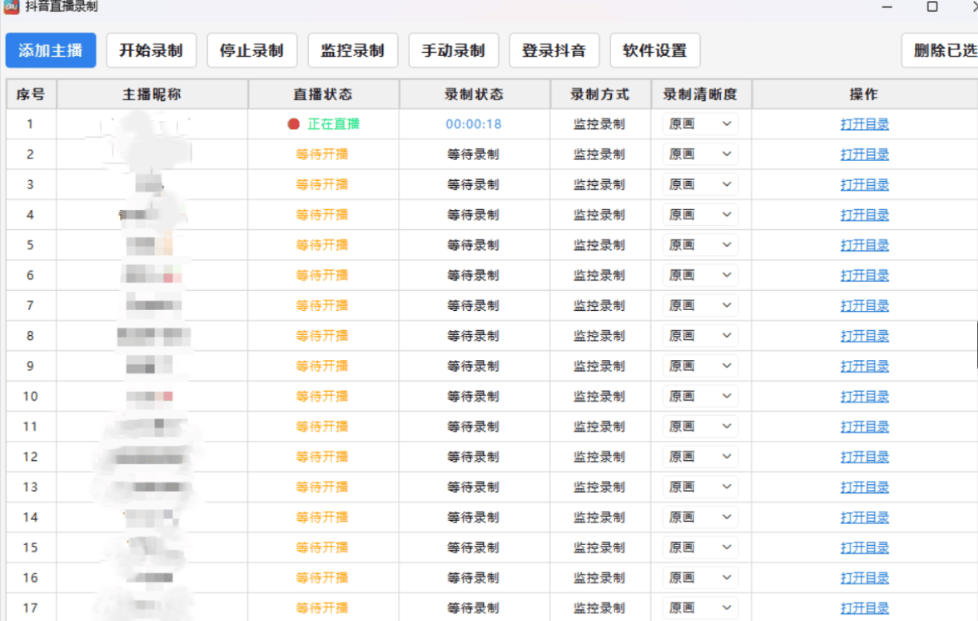The width and height of the screenshot is (978, 621).
Task: Click the app icon in title bar
Action: point(11,6)
